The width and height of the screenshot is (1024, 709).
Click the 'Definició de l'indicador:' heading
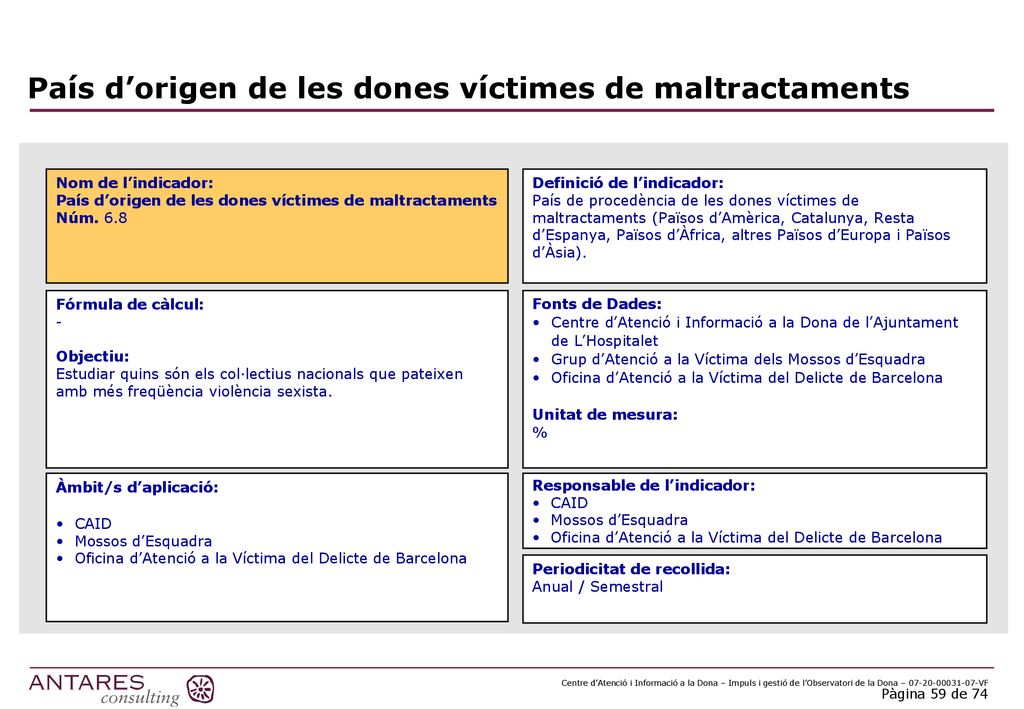tap(628, 183)
